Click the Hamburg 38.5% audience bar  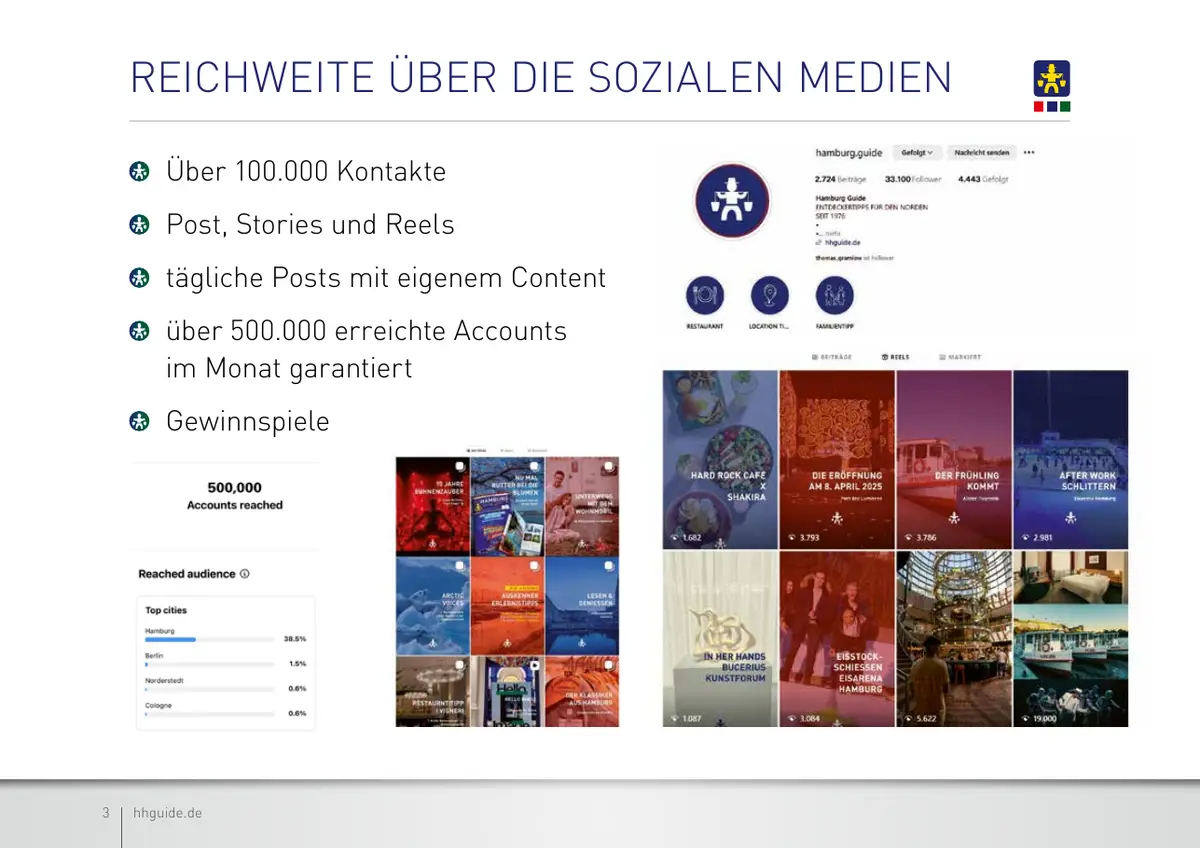click(210, 639)
